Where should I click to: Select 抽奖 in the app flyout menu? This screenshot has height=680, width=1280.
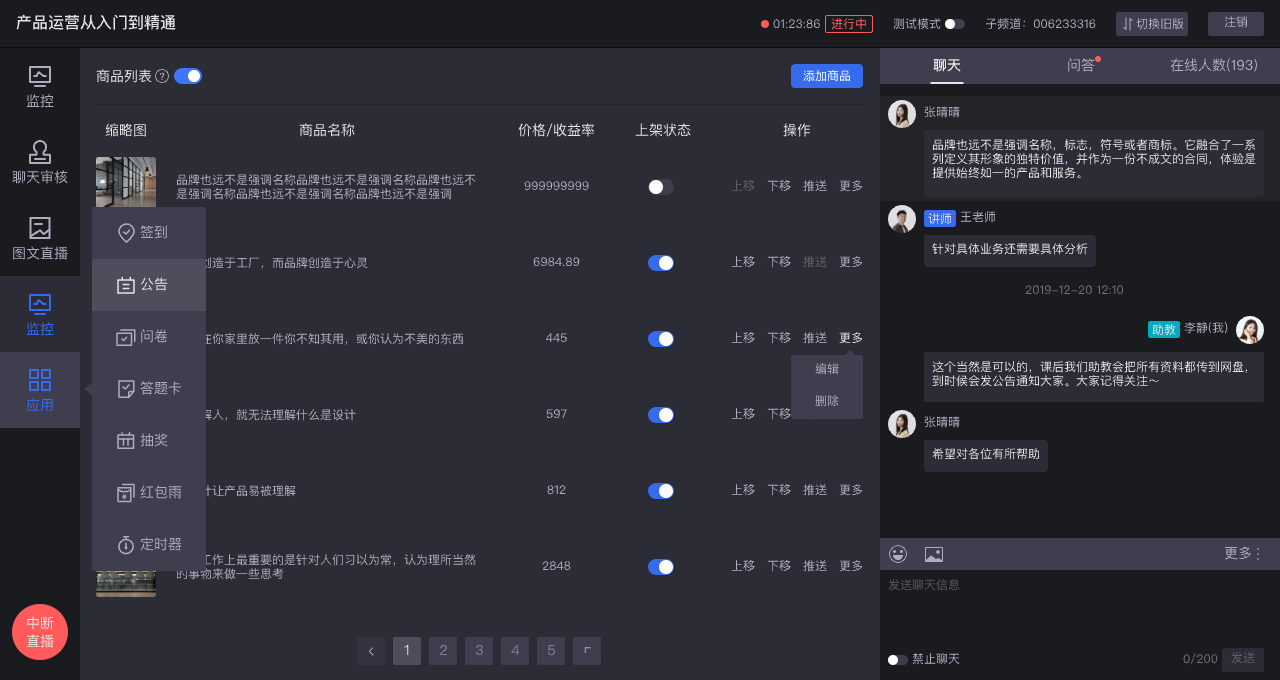point(149,441)
